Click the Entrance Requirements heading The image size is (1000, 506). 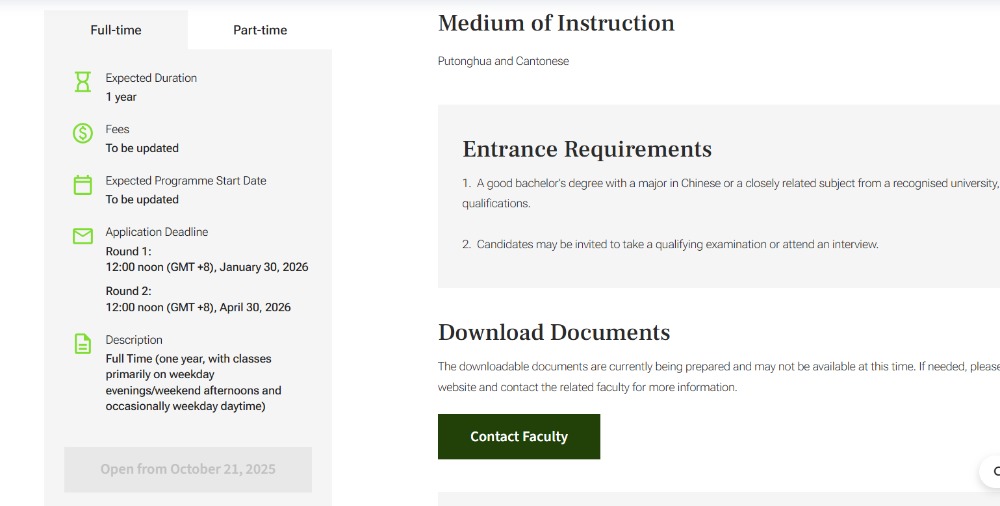pos(587,149)
